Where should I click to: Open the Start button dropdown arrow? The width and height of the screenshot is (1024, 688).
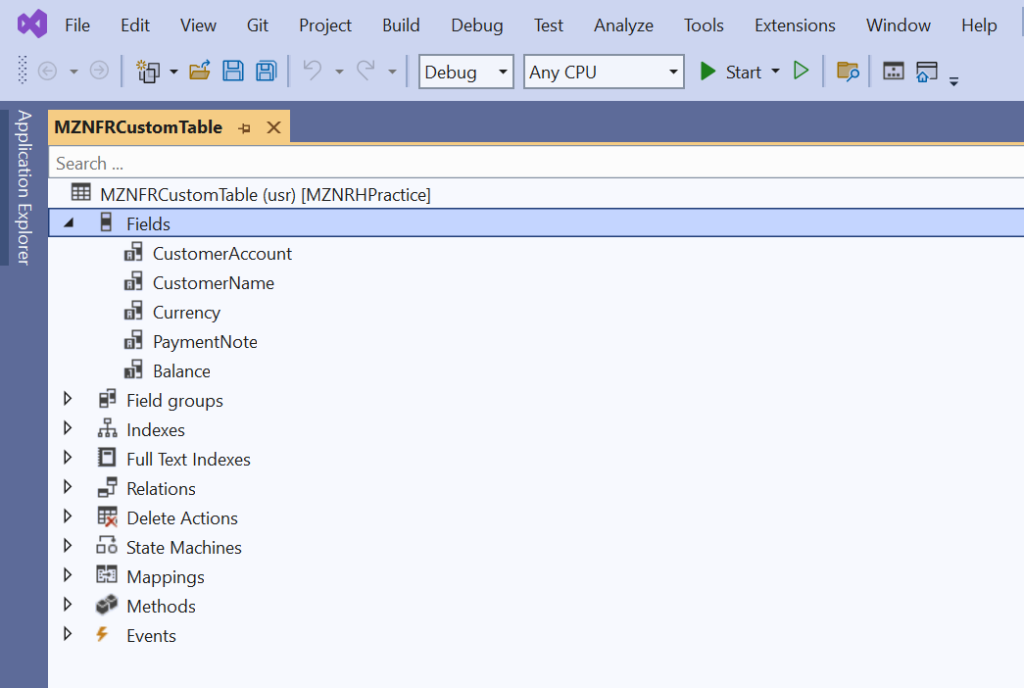click(776, 71)
